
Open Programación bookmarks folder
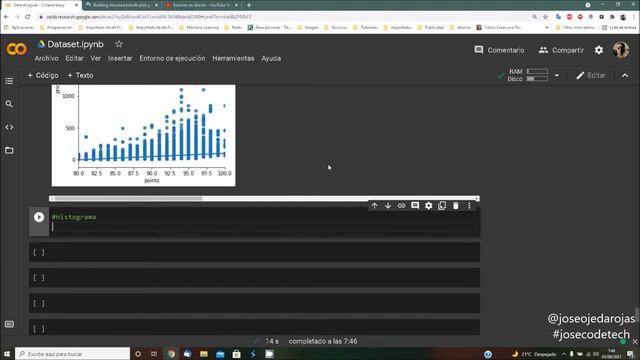[x=56, y=27]
